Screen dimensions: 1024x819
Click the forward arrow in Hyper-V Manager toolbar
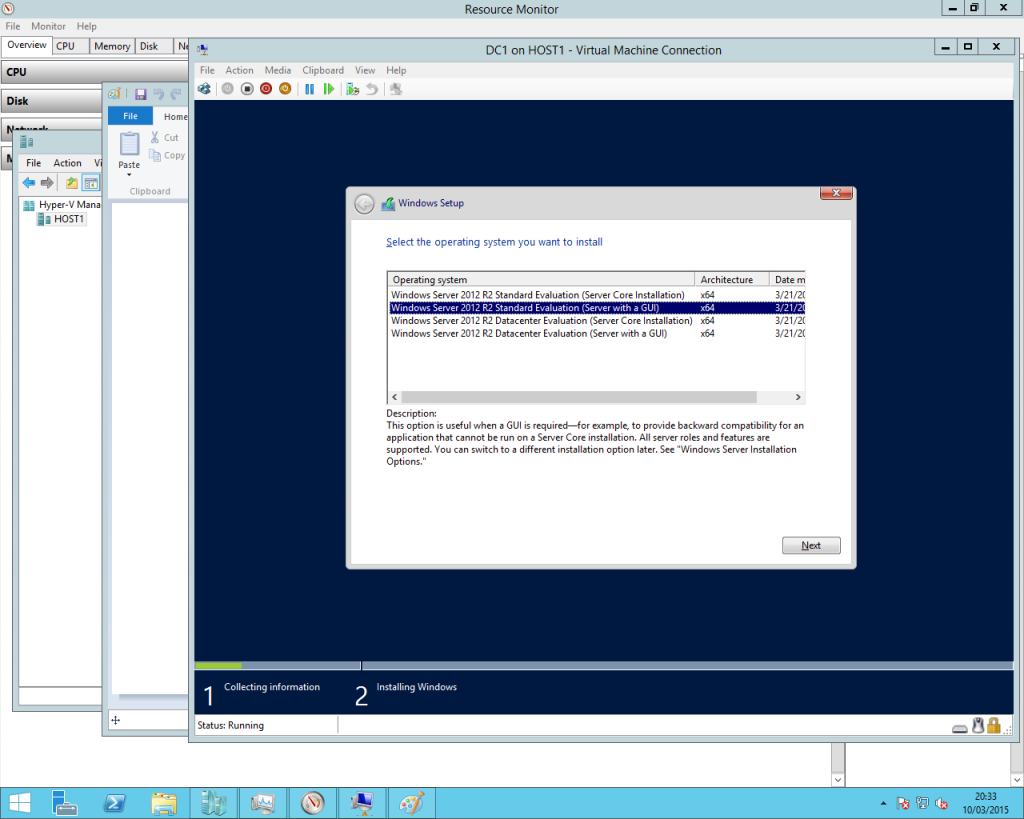point(47,183)
